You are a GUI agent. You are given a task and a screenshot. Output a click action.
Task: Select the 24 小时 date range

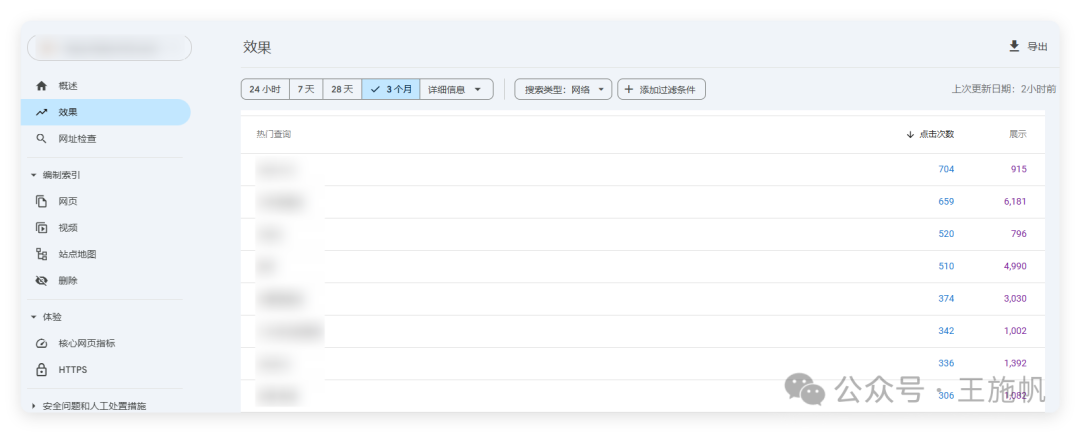click(265, 89)
